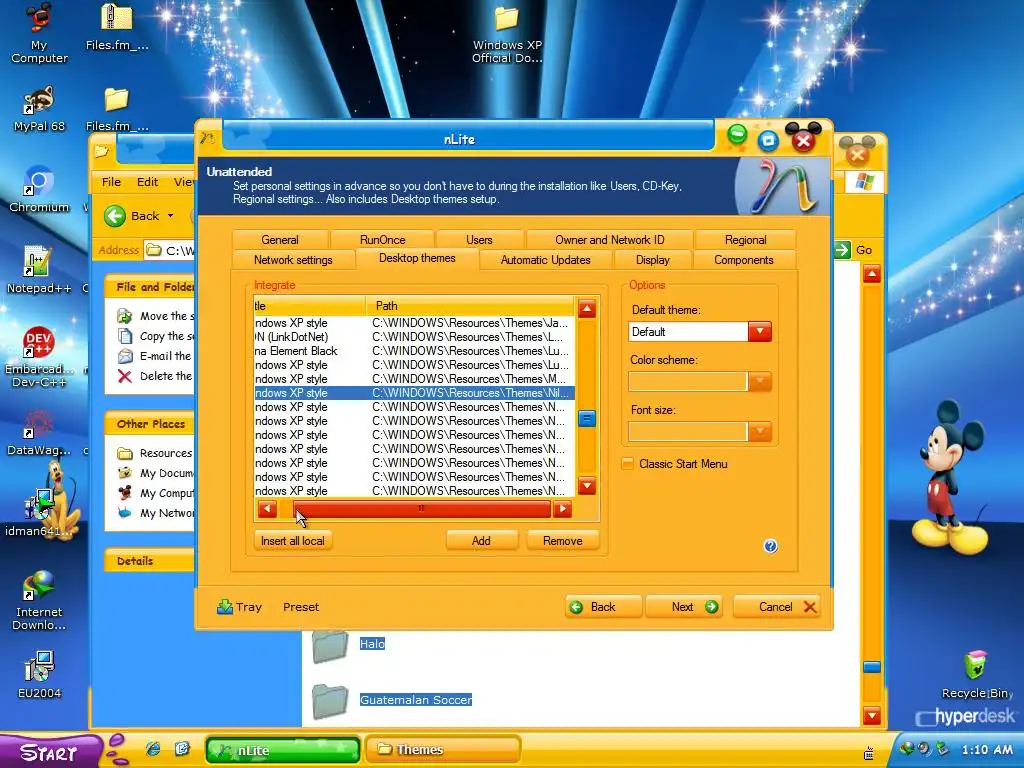
Task: Open Notepad++ desktop shortcut
Action: (38, 269)
